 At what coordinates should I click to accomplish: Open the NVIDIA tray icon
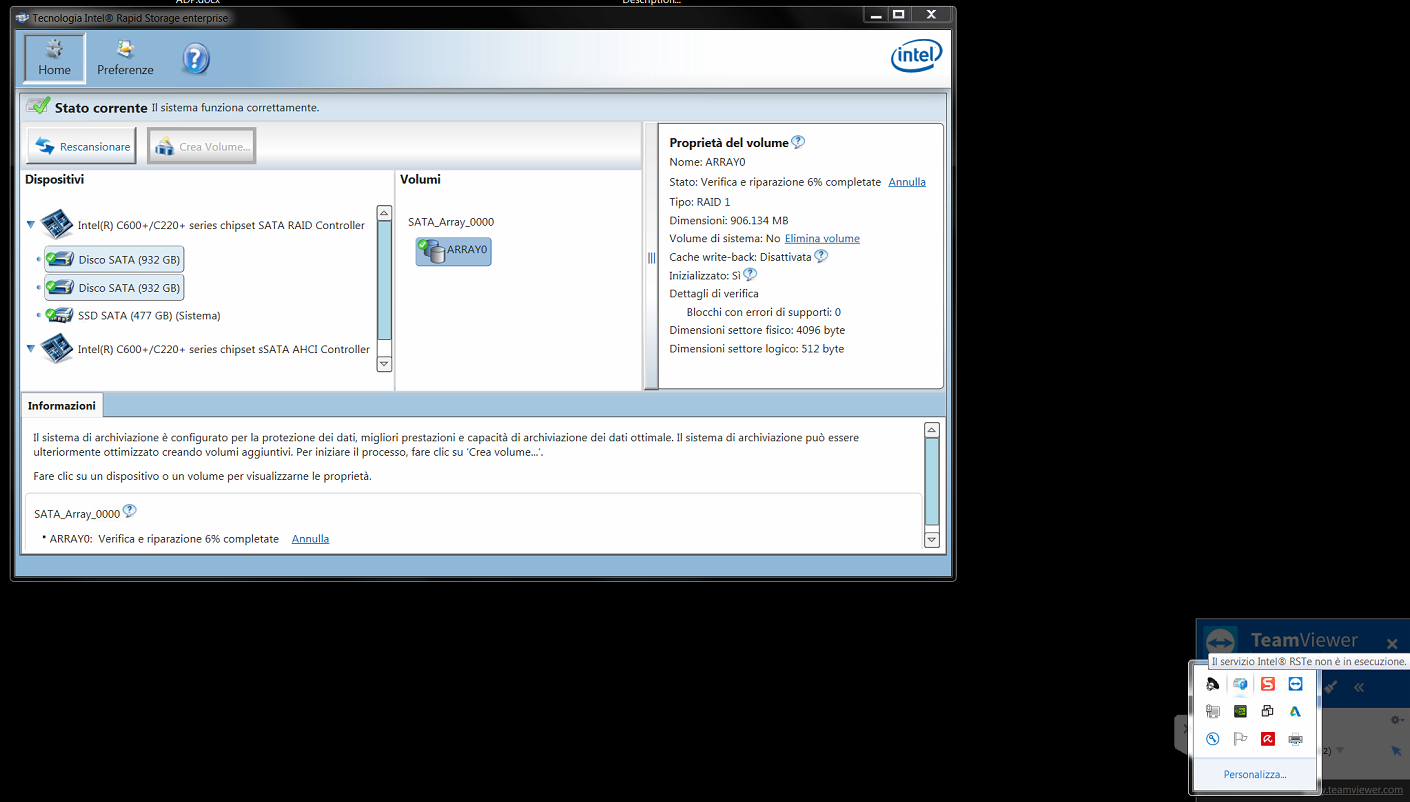(1240, 712)
